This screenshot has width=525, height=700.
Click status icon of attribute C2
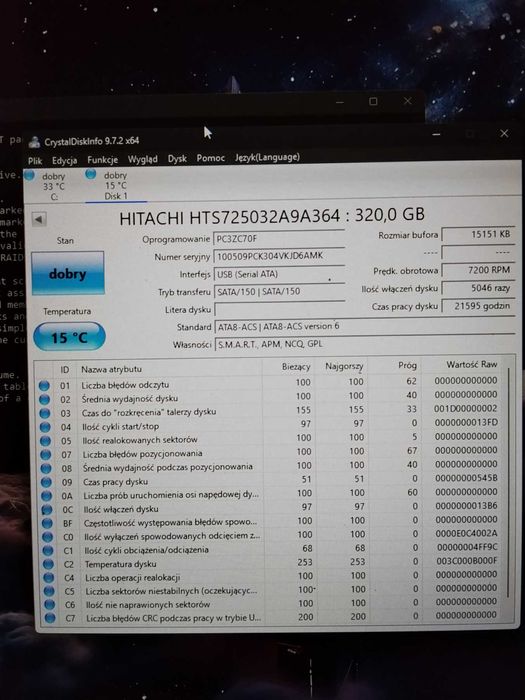coord(49,564)
